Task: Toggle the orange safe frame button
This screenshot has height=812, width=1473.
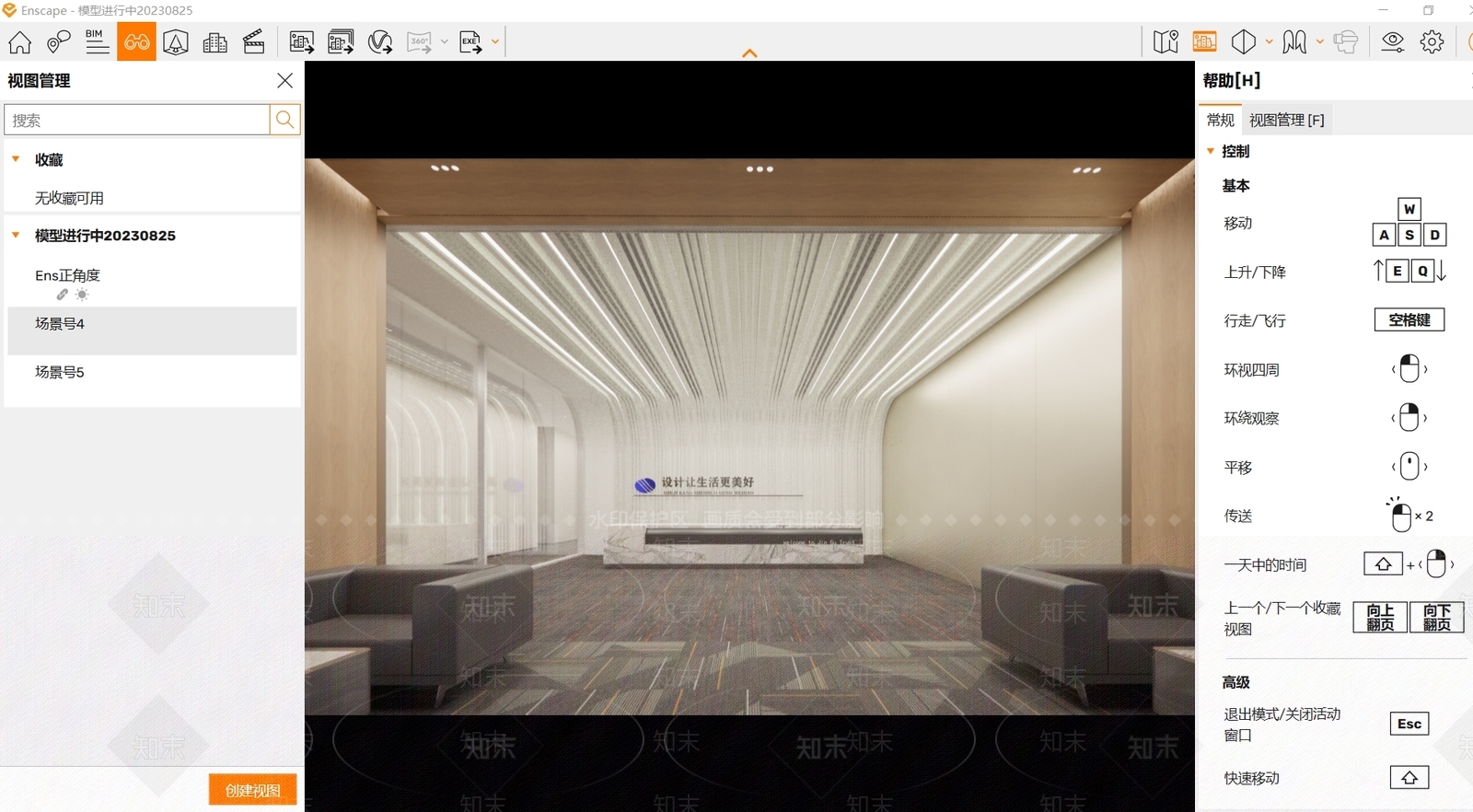Action: pos(1204,42)
